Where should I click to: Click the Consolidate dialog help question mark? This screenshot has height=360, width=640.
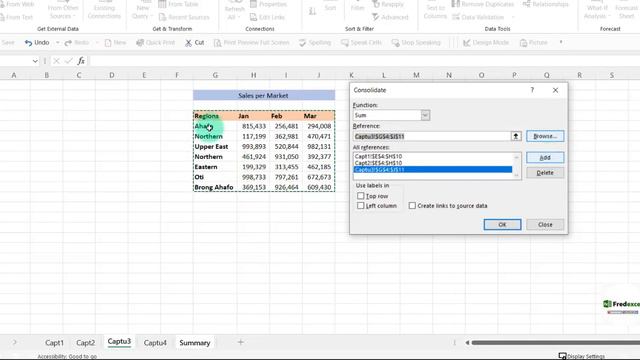point(532,90)
